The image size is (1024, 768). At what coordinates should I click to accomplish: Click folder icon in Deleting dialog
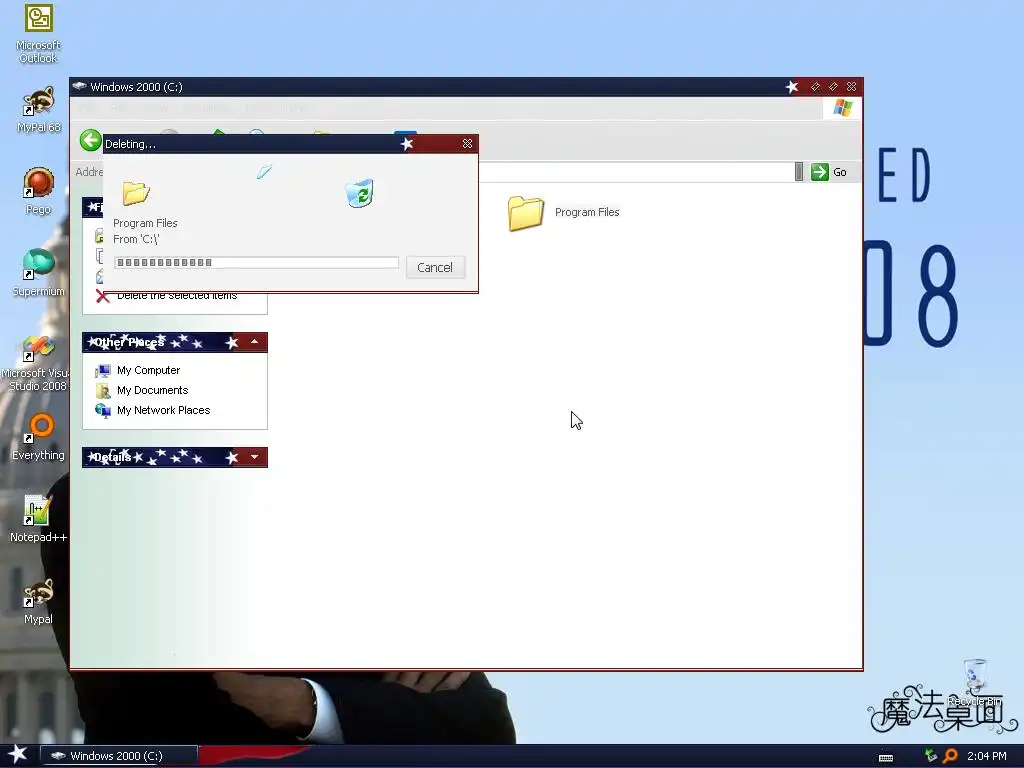click(x=136, y=193)
